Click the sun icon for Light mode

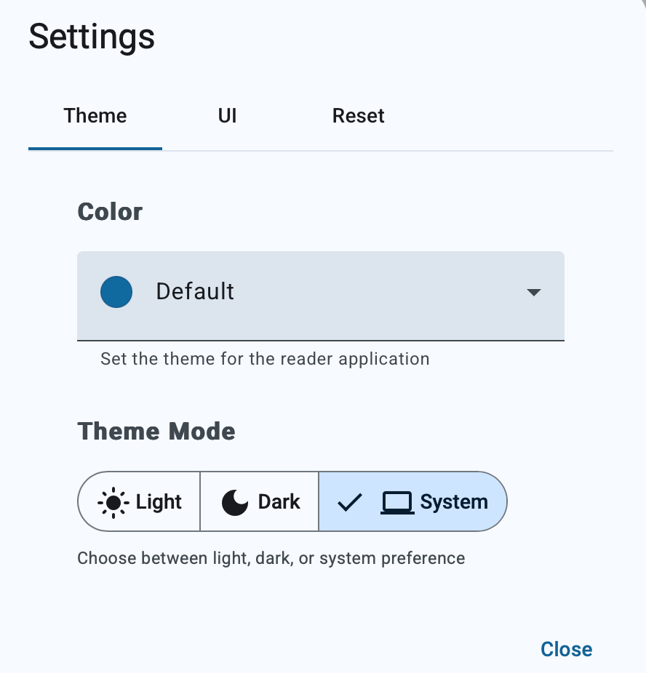(114, 502)
